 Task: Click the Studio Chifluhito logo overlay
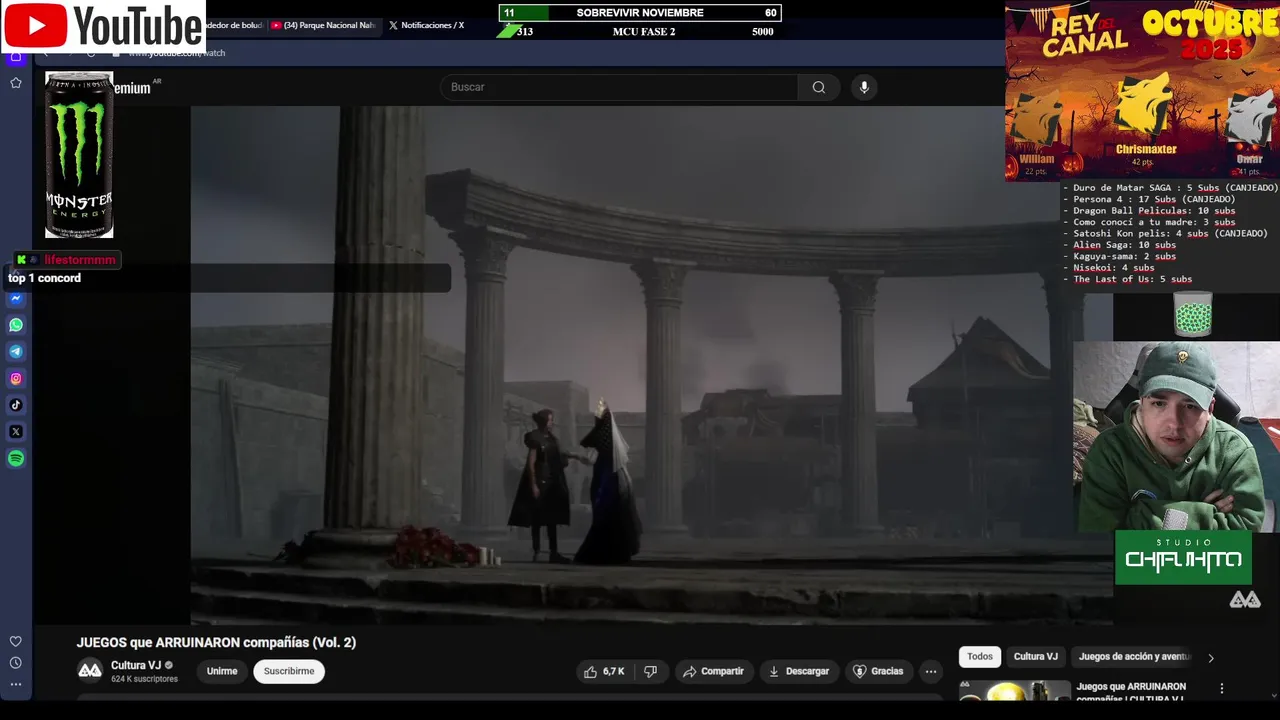(x=1183, y=557)
